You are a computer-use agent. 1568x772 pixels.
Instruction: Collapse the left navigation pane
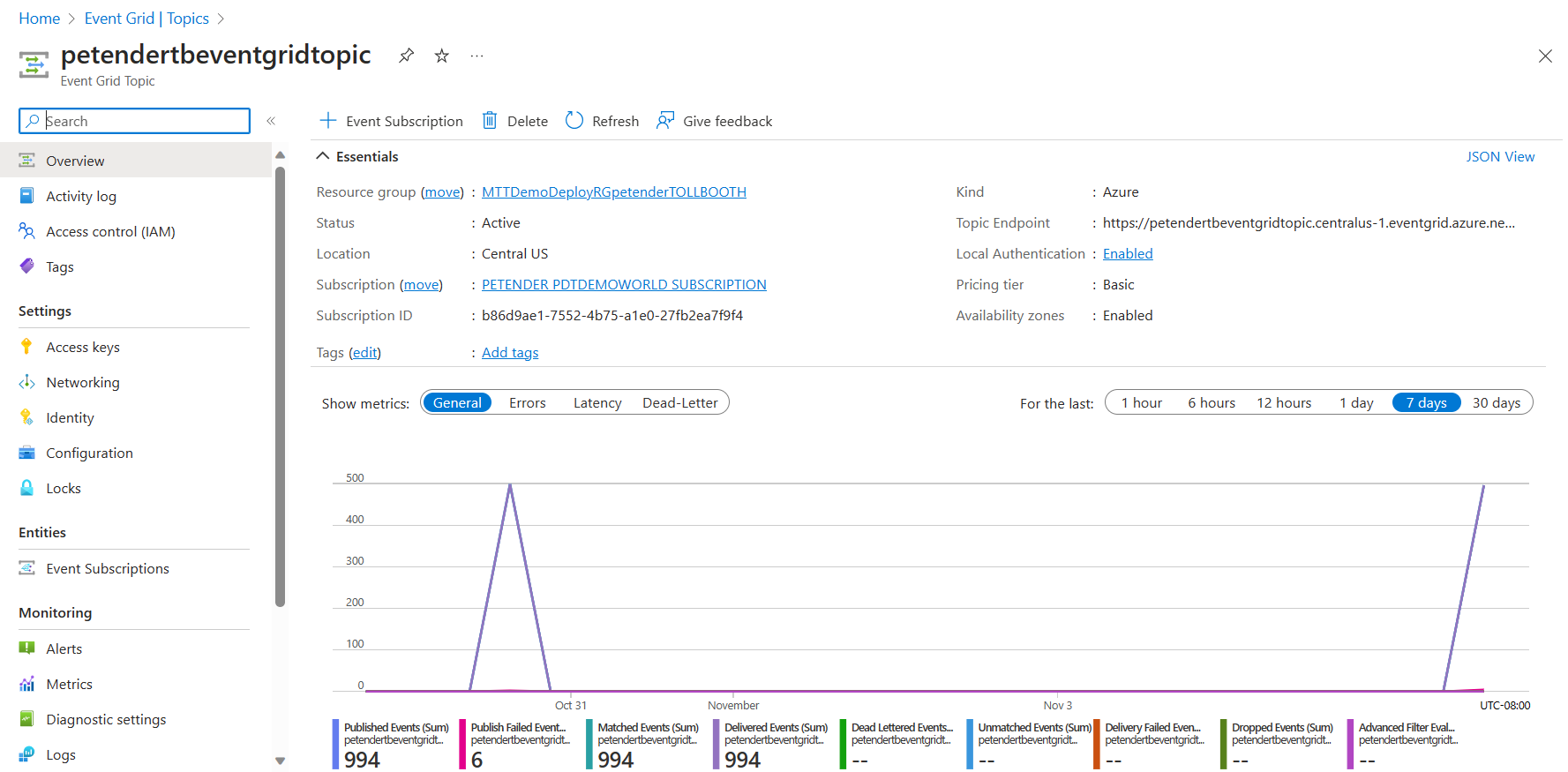tap(271, 121)
